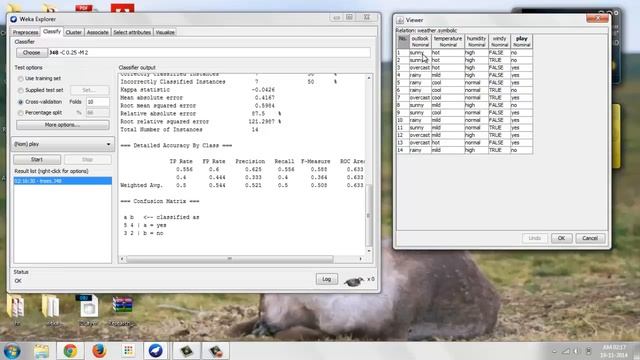Click the Stop button

(88, 160)
